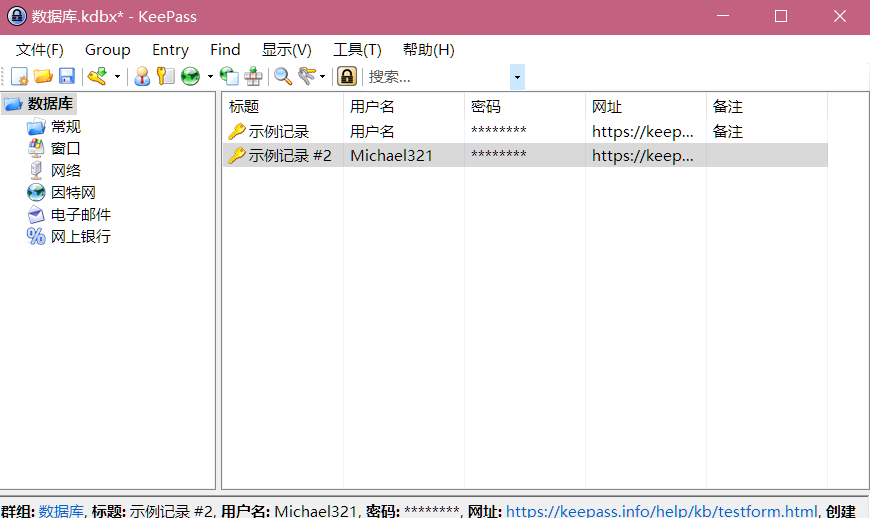Image resolution: width=870 pixels, height=518 pixels.
Task: Copy user name with the person icon
Action: pos(142,76)
